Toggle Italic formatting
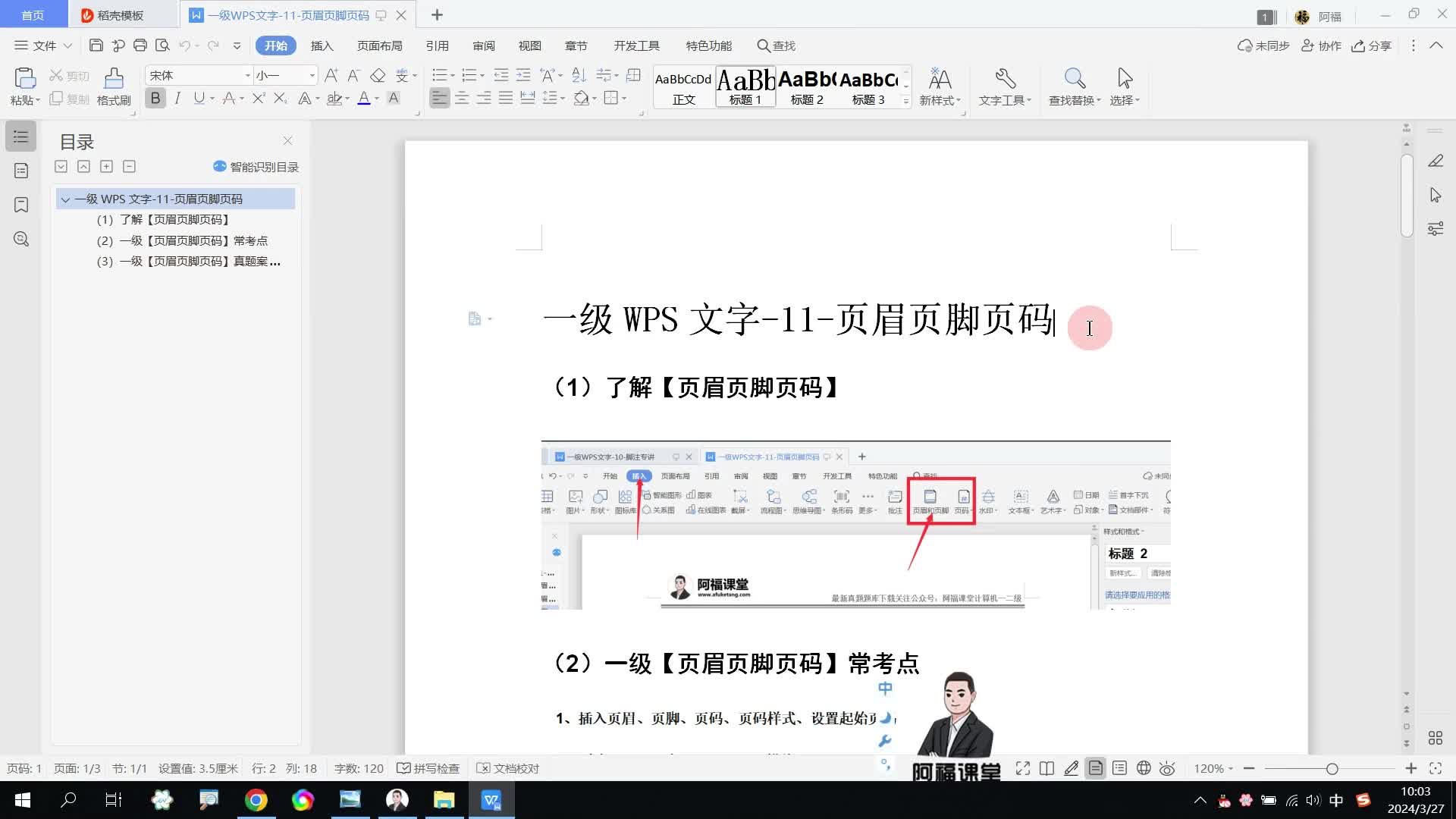This screenshot has height=819, width=1456. pos(177,98)
